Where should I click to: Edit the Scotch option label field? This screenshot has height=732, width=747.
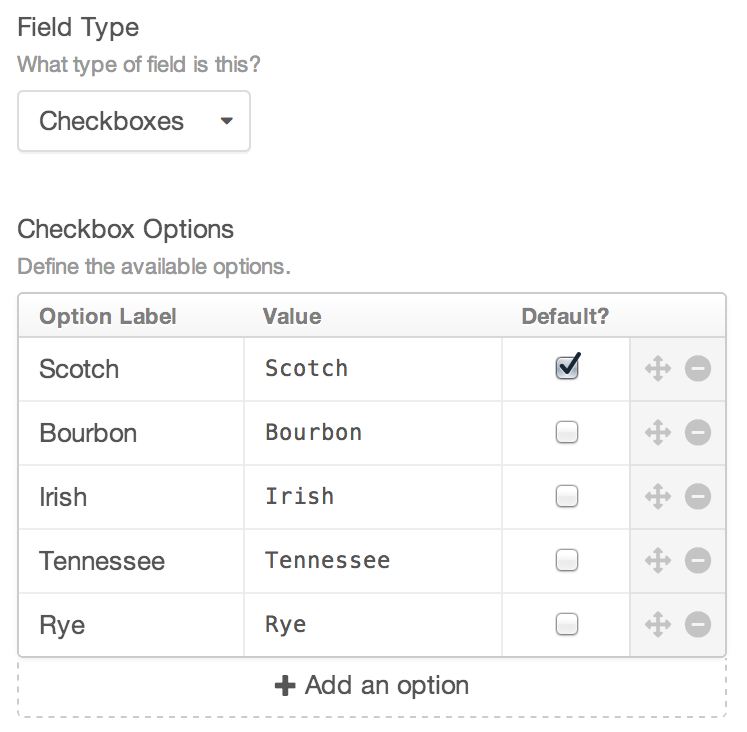coord(130,369)
